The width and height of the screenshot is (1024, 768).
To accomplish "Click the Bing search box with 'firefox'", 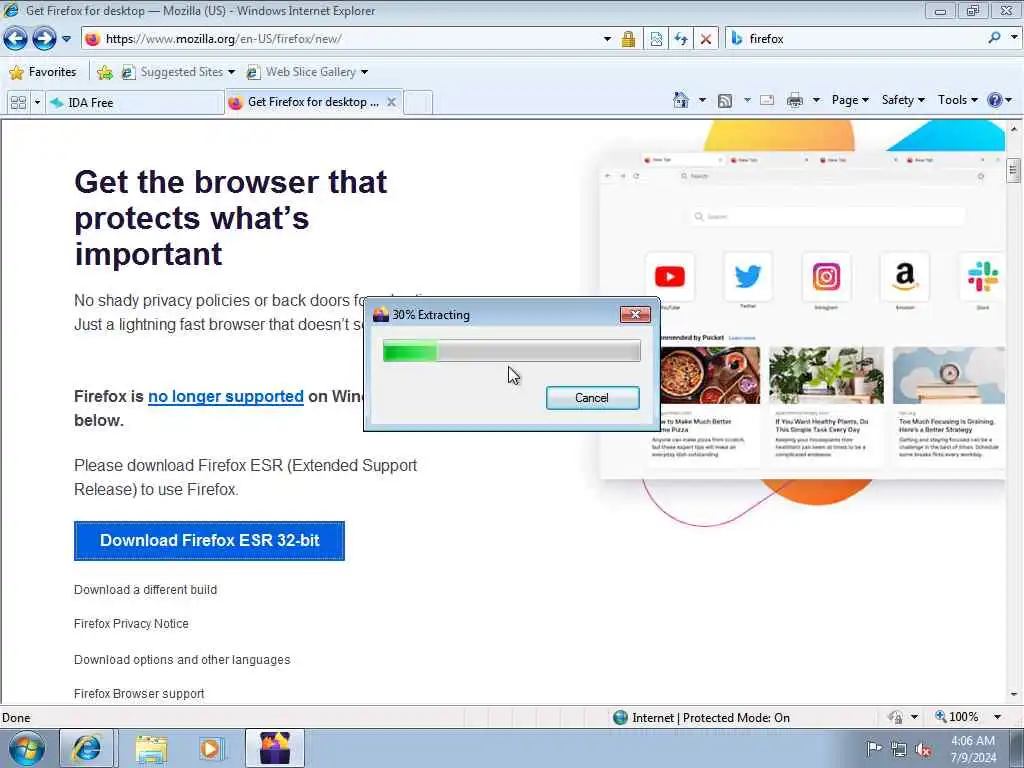I will coord(856,39).
